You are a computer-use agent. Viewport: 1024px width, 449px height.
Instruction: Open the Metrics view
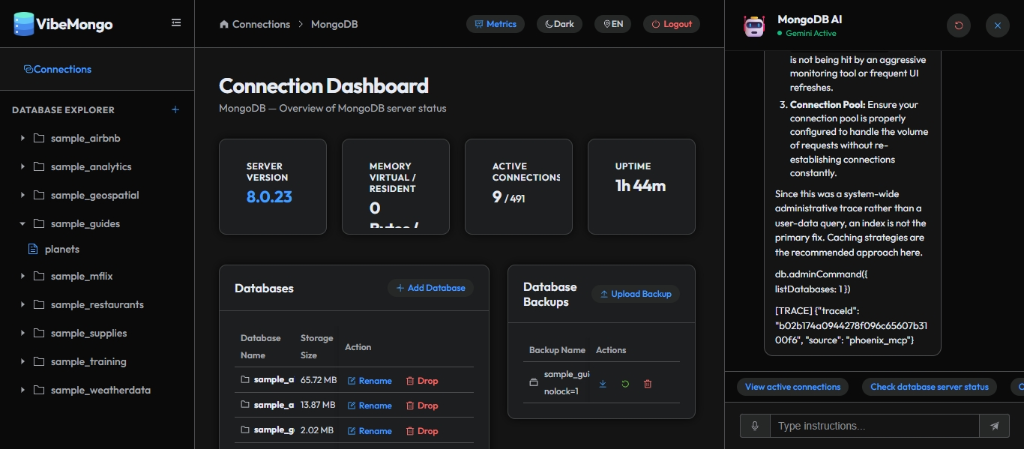tap(496, 24)
